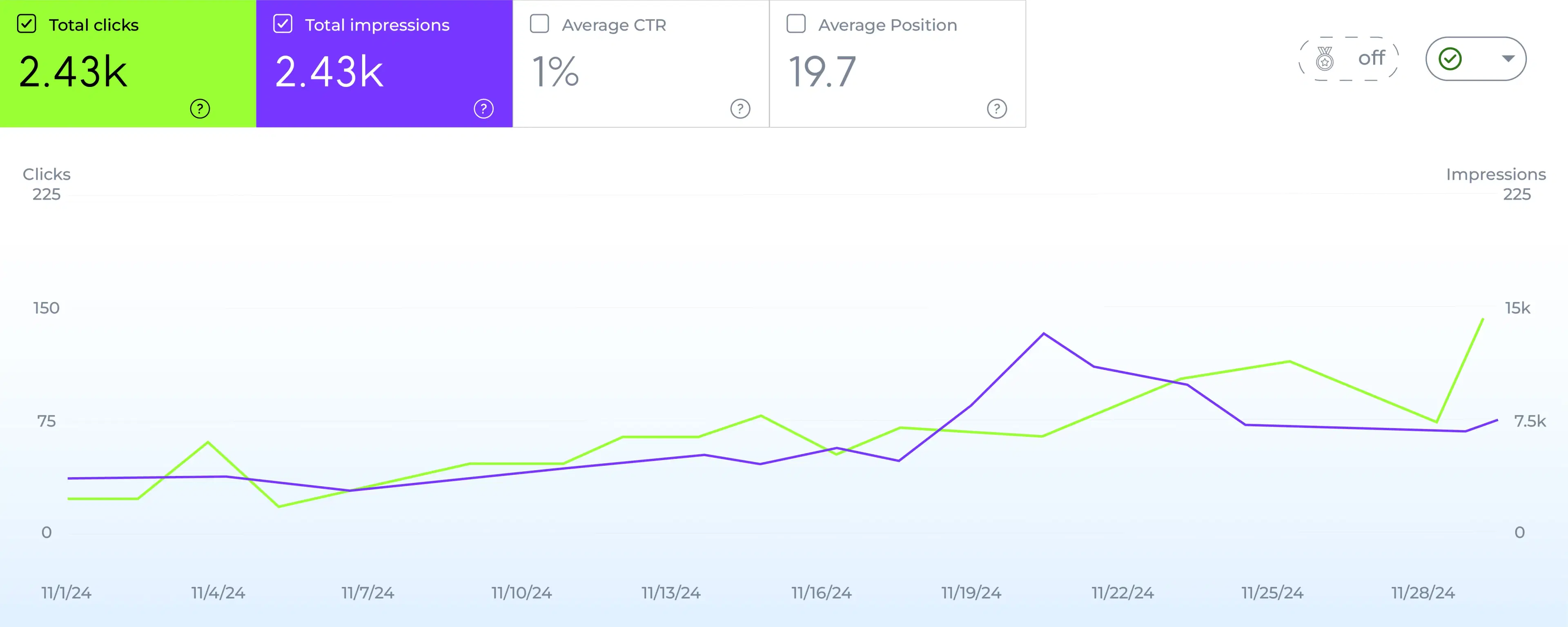
Task: Open help icon in Total impressions card
Action: point(483,109)
